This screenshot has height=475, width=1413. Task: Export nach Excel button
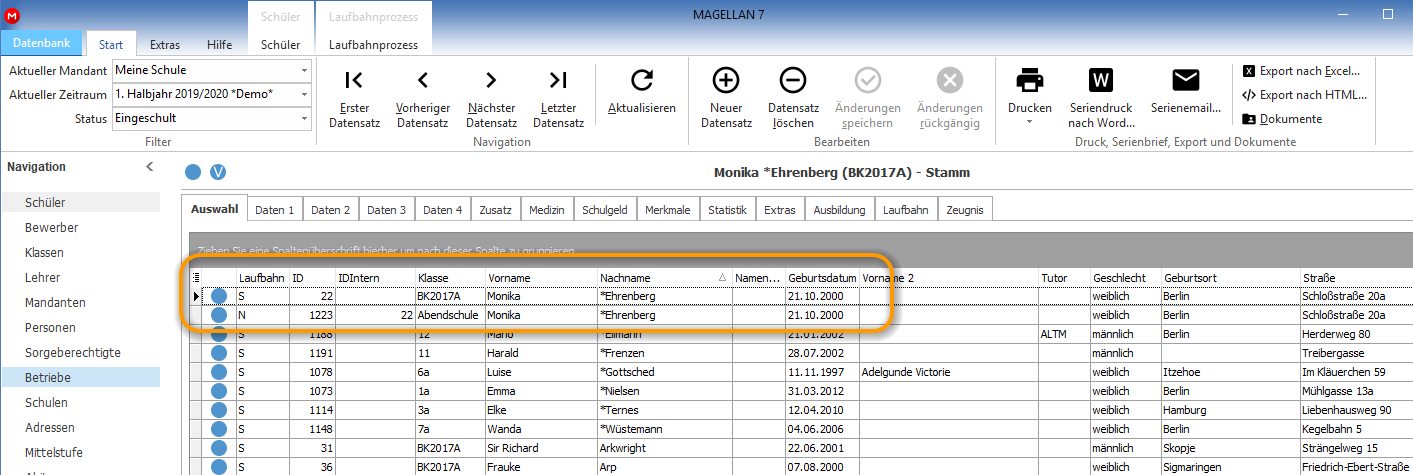click(x=1301, y=71)
